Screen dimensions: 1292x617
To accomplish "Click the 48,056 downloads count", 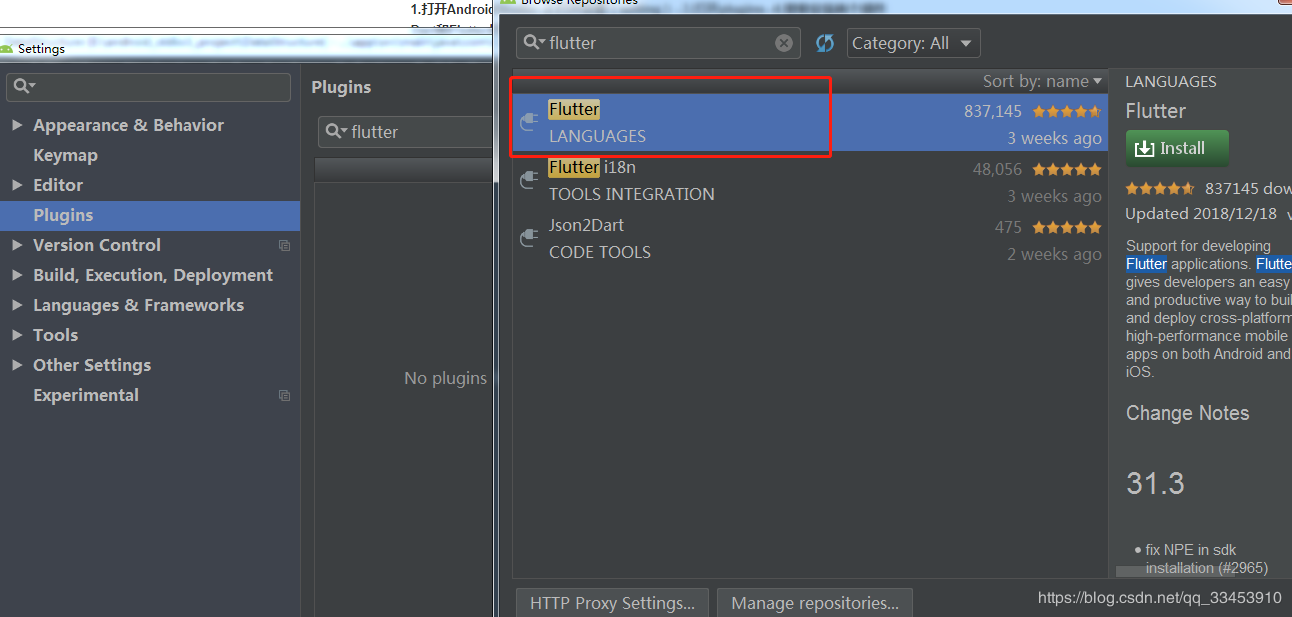I will click(998, 169).
